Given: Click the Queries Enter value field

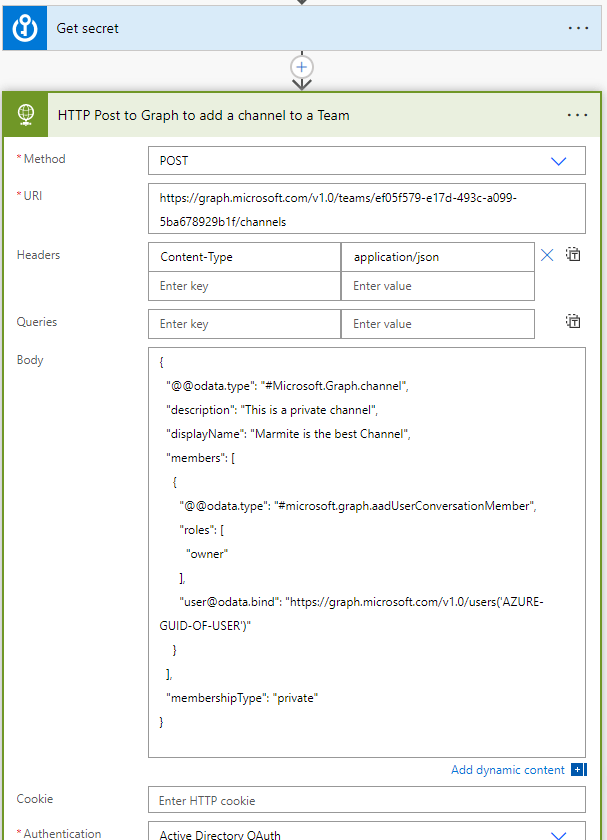Looking at the screenshot, I should tap(437, 324).
